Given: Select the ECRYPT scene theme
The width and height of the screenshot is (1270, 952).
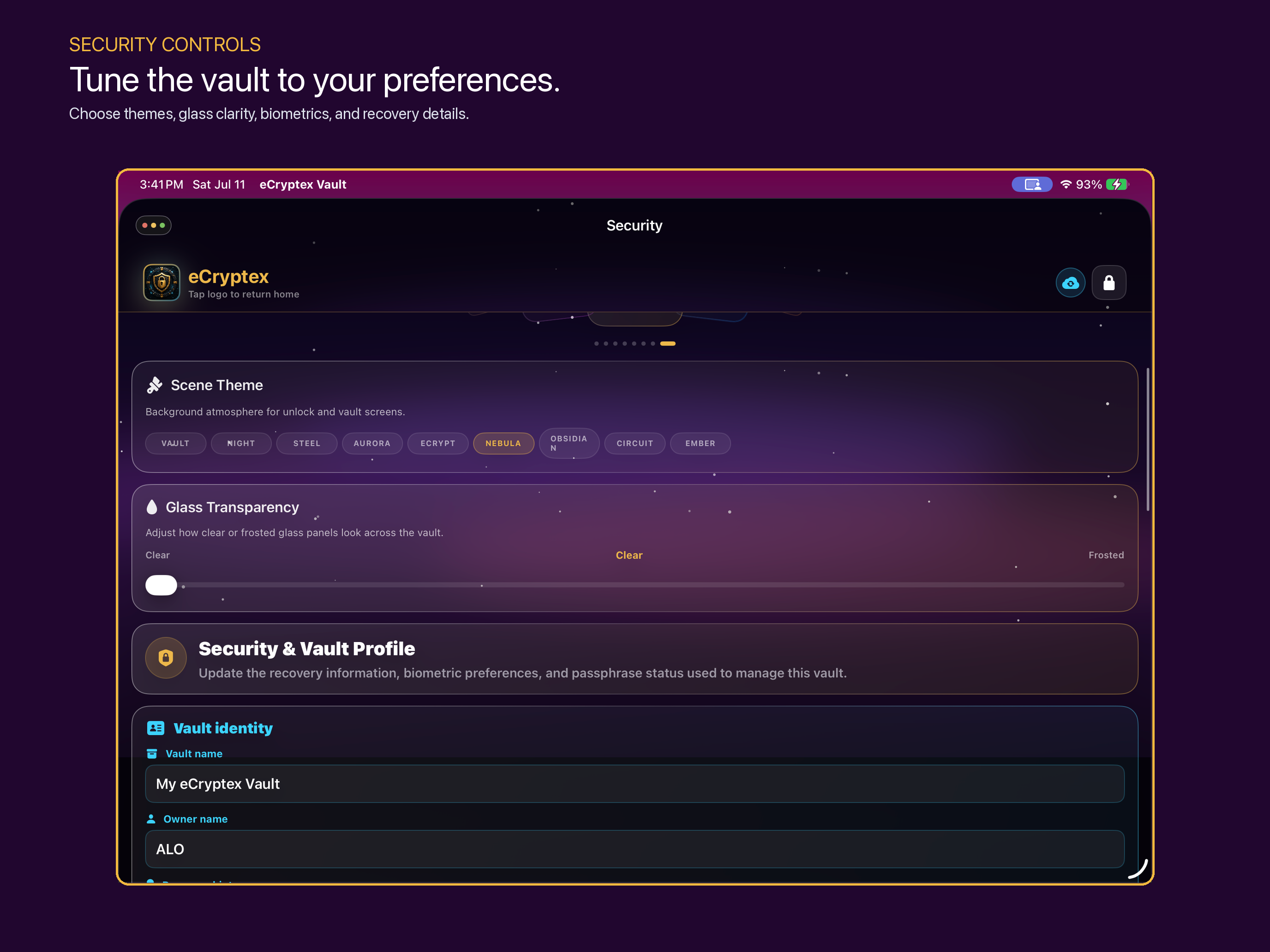Looking at the screenshot, I should [437, 444].
